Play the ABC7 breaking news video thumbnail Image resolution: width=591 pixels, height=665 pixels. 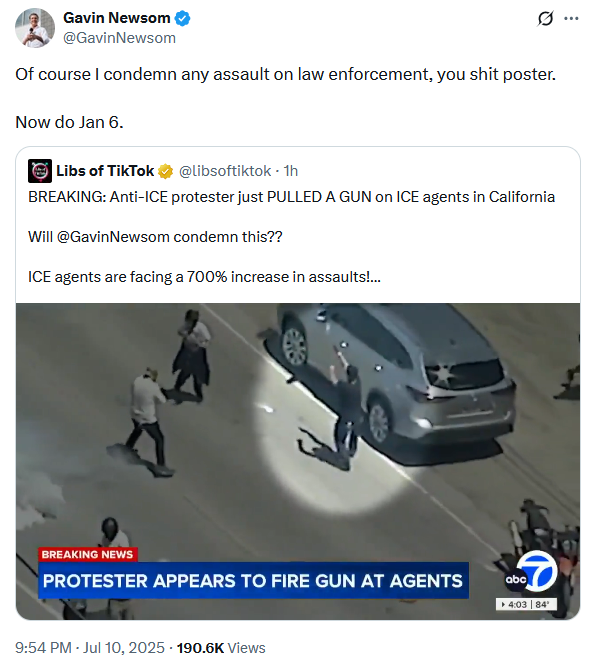[x=298, y=461]
